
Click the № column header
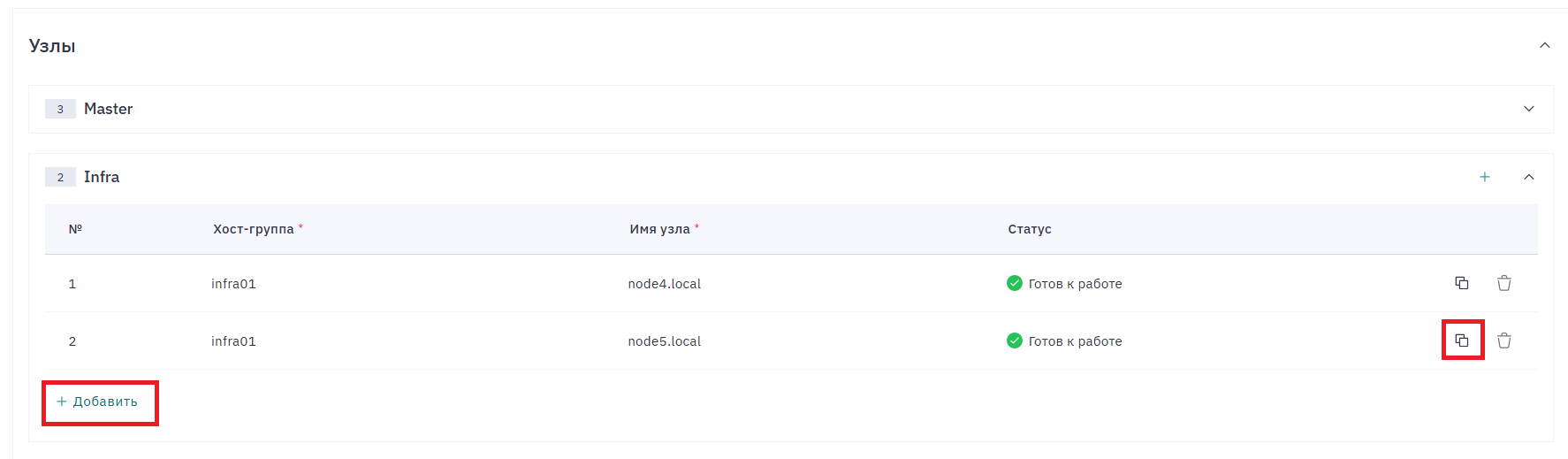tap(75, 229)
